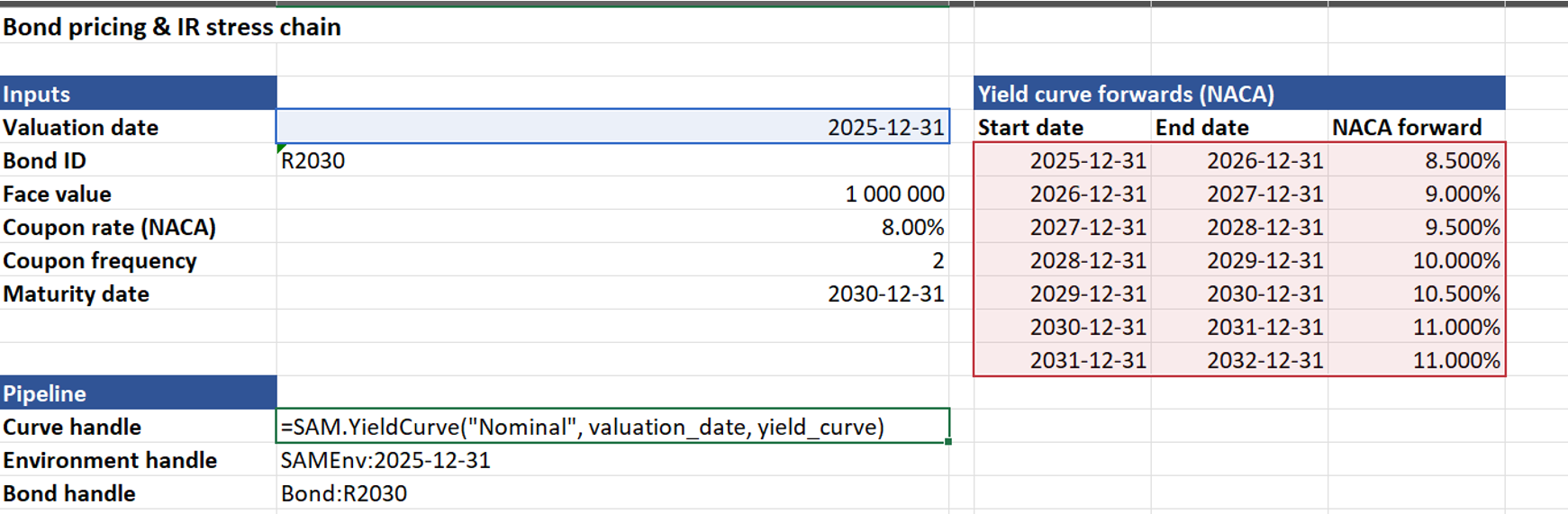Screen dimensions: 1568x514
Task: Click end date 2026-12-31 in the first curve row
Action: coord(1239,160)
